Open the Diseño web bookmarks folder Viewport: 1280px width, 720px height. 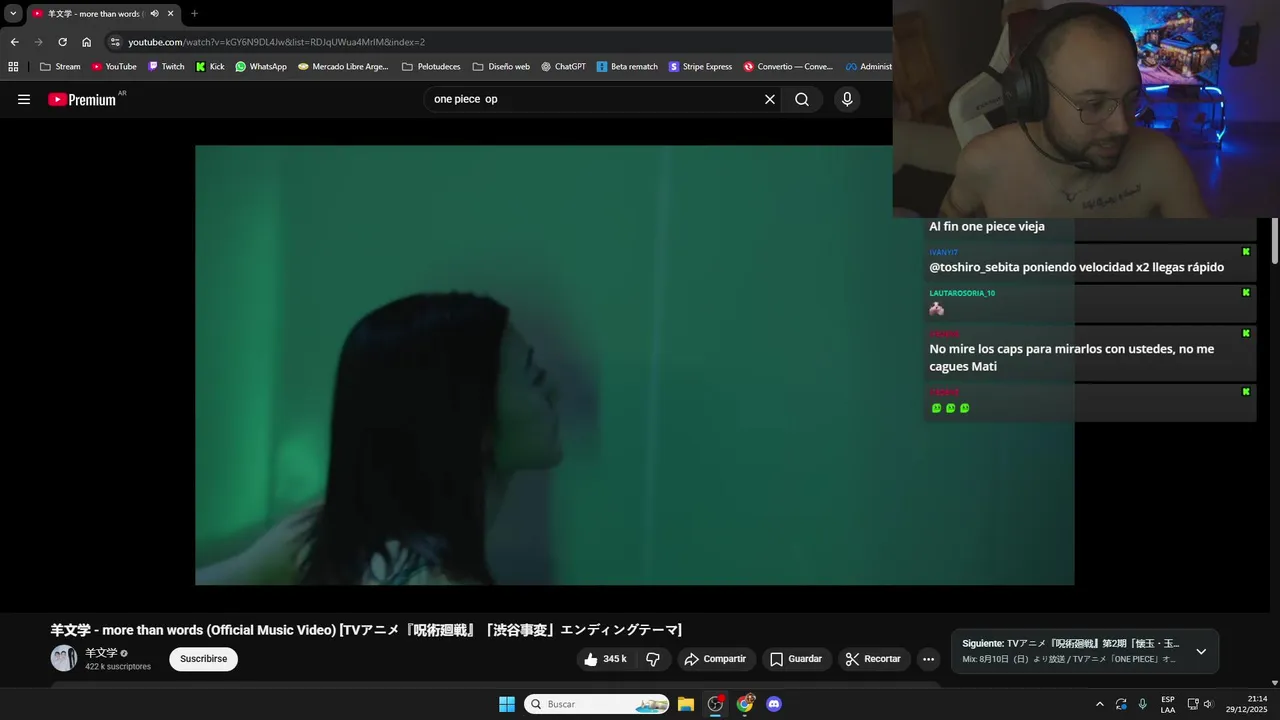click(501, 67)
